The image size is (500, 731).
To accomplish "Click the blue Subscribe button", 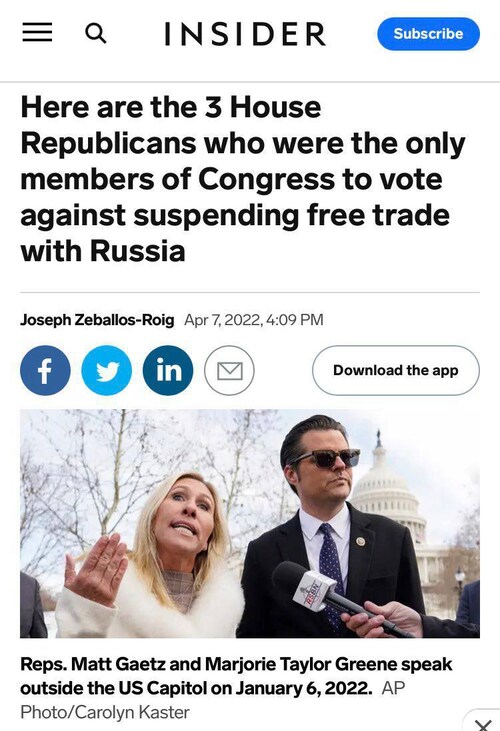I will tap(428, 34).
